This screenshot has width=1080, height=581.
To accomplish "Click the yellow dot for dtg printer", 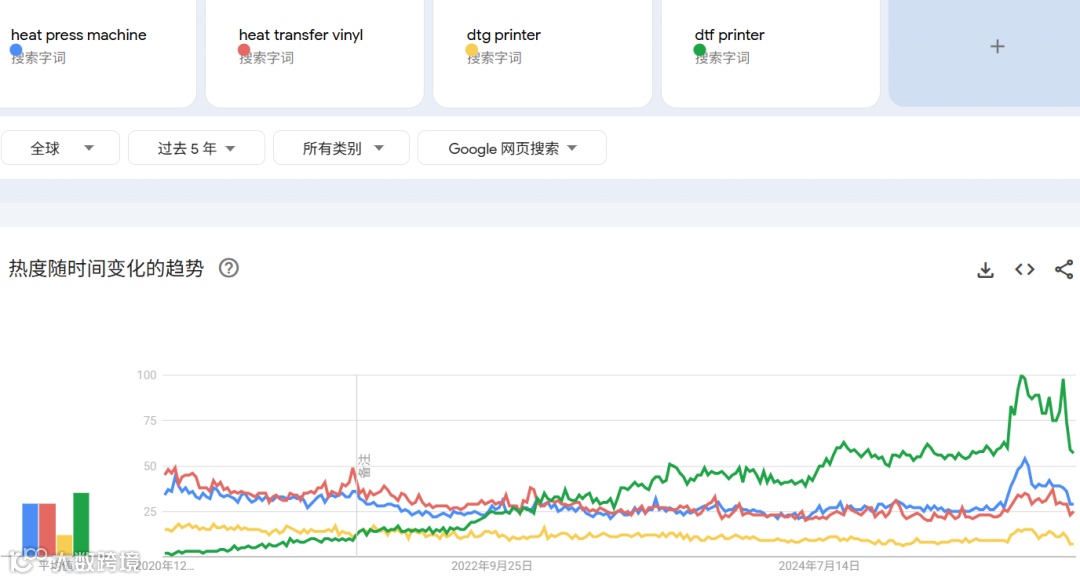I will click(x=472, y=50).
